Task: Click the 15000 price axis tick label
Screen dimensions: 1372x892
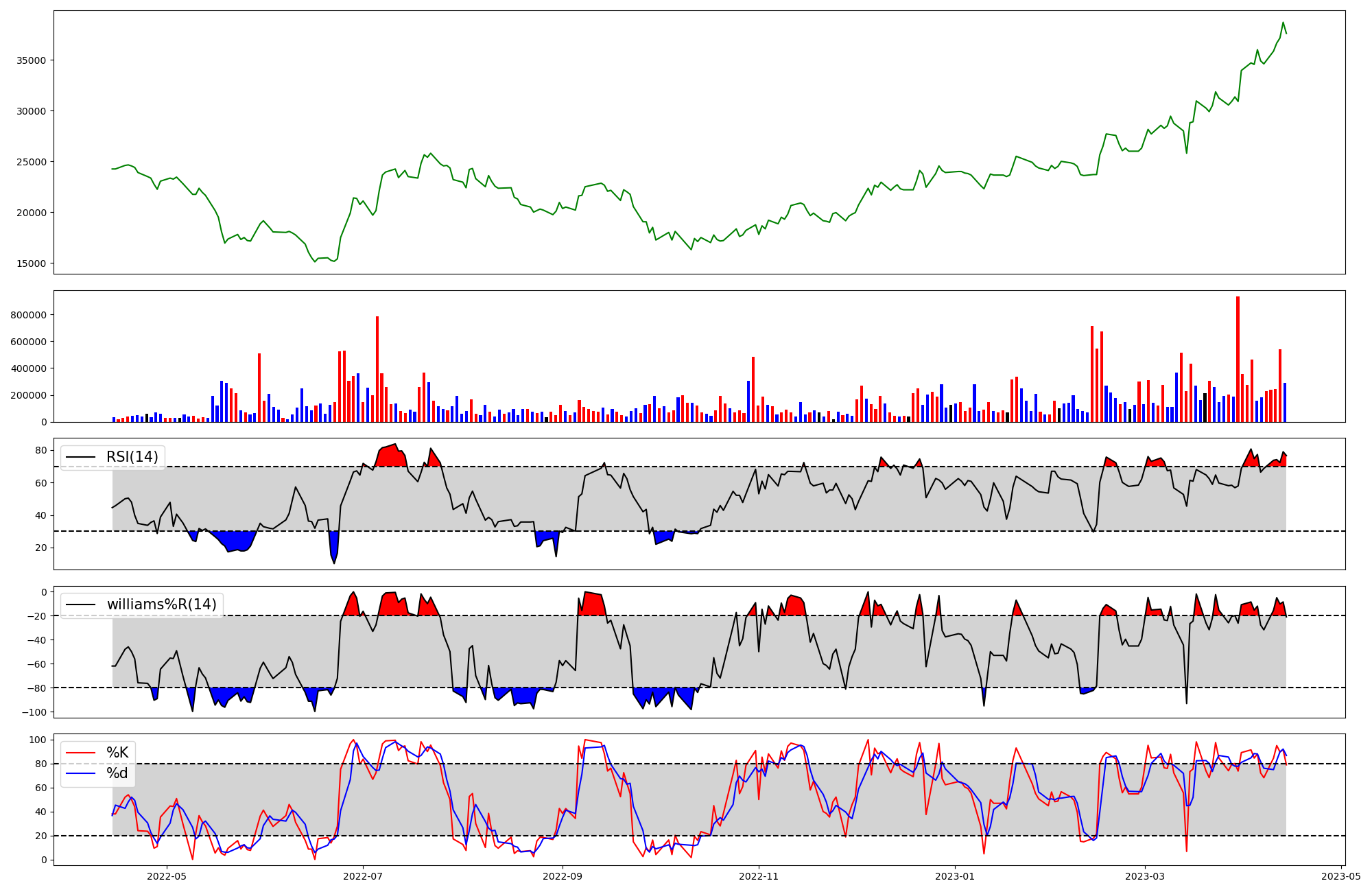Action: (x=31, y=263)
